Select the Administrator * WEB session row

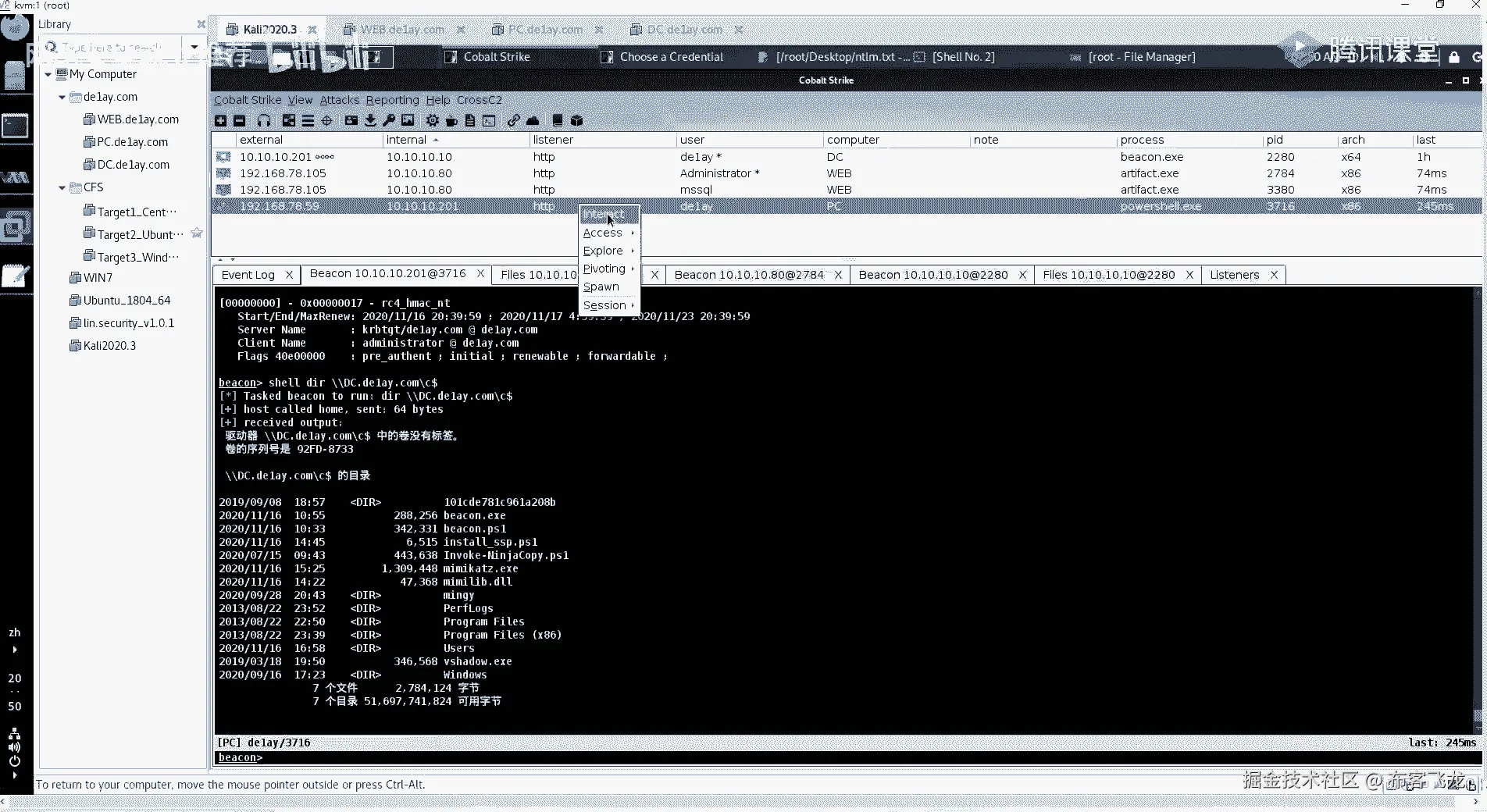[847, 173]
